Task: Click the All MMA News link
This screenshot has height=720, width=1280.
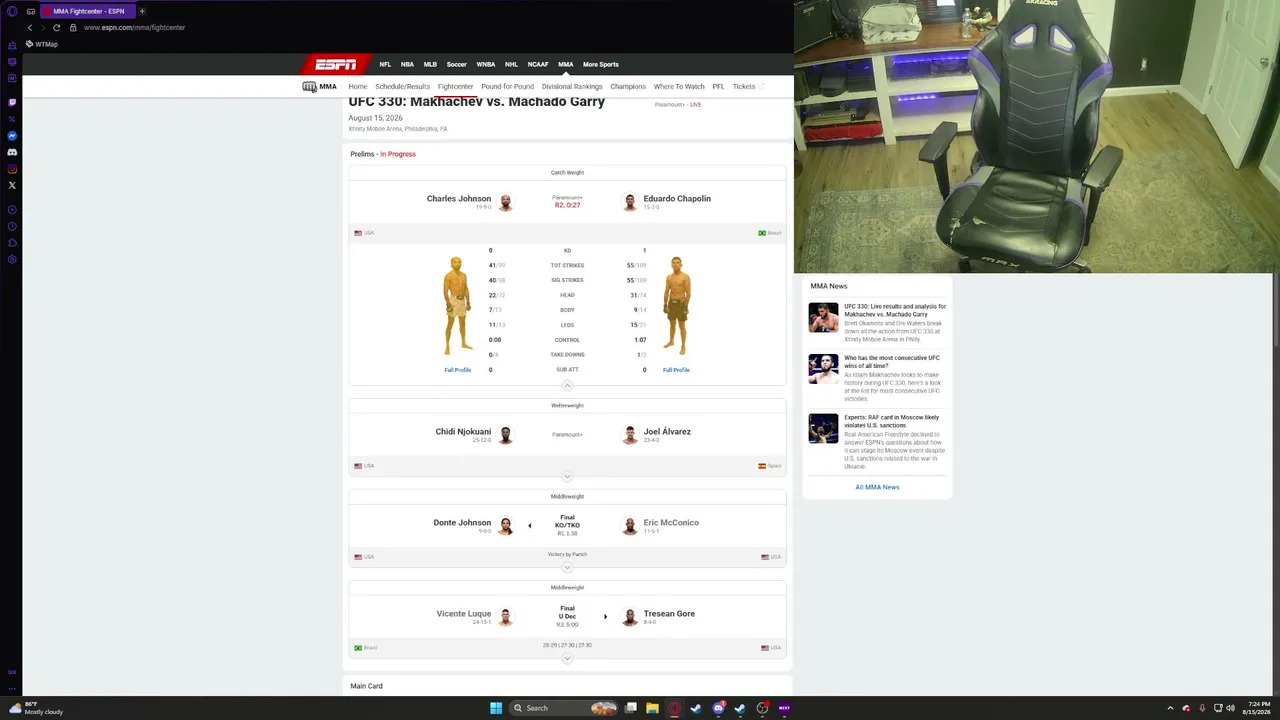Action: click(877, 487)
